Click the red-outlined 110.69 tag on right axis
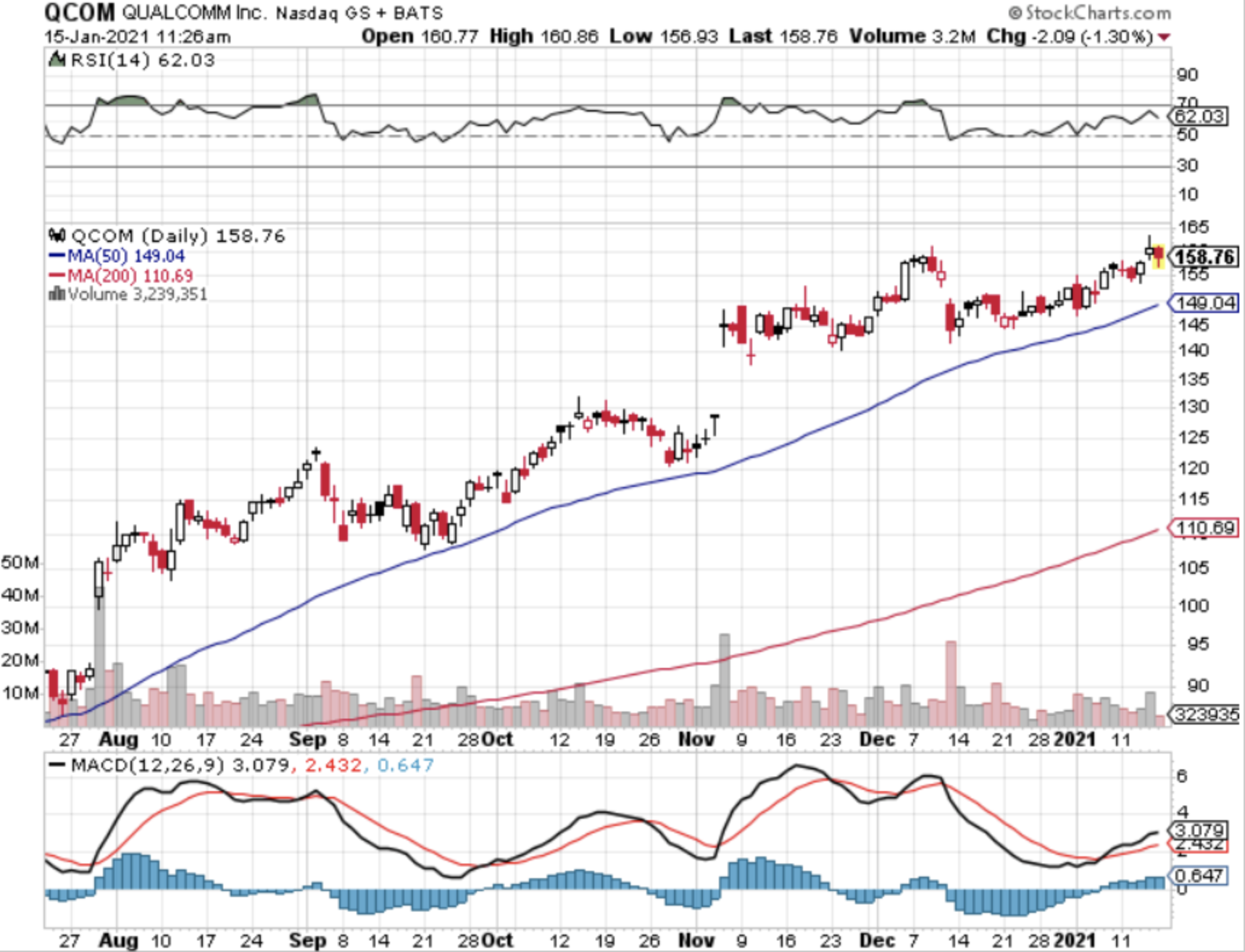 click(x=1204, y=527)
